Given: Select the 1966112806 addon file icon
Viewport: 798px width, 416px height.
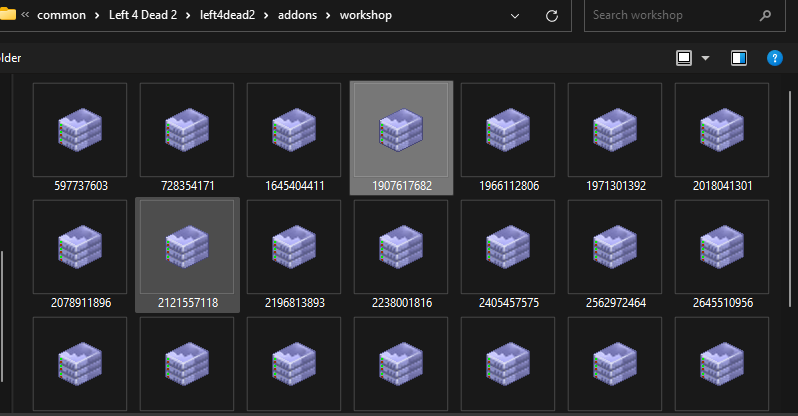Looking at the screenshot, I should point(508,130).
